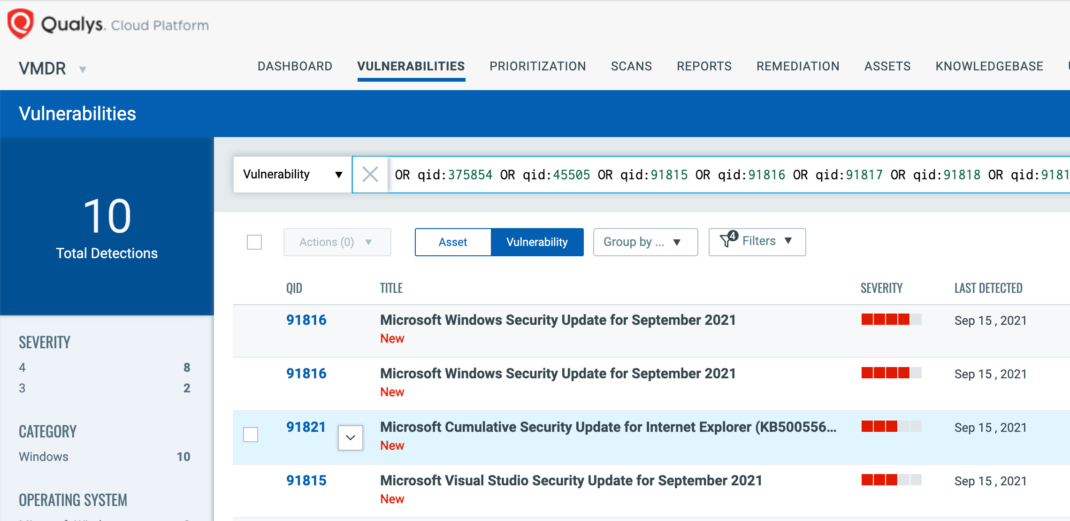
Task: Open the second QID 91816 link
Action: click(306, 374)
